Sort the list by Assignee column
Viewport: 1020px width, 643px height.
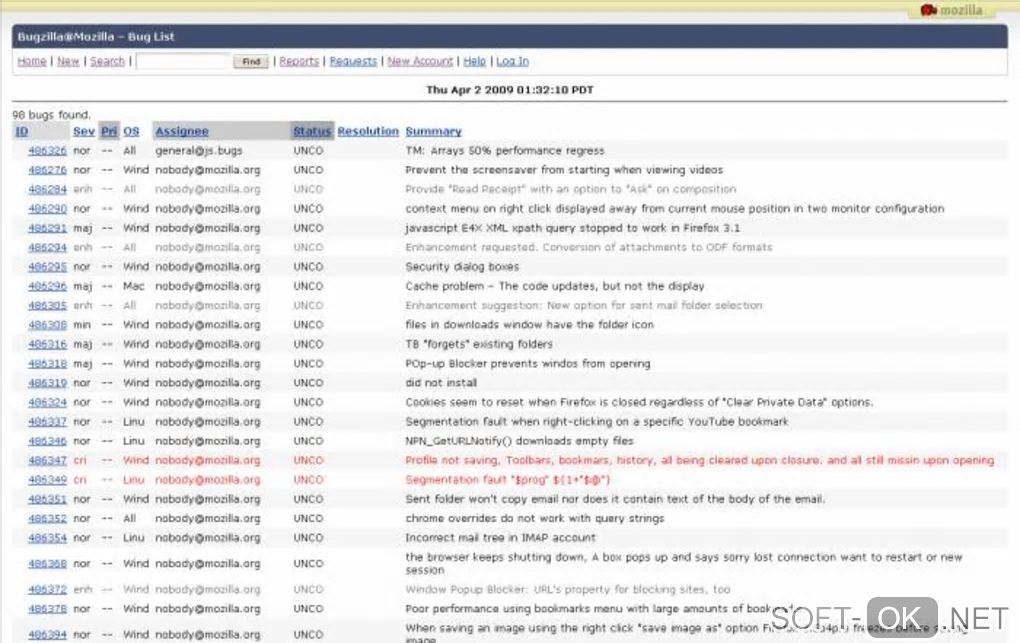click(x=182, y=131)
